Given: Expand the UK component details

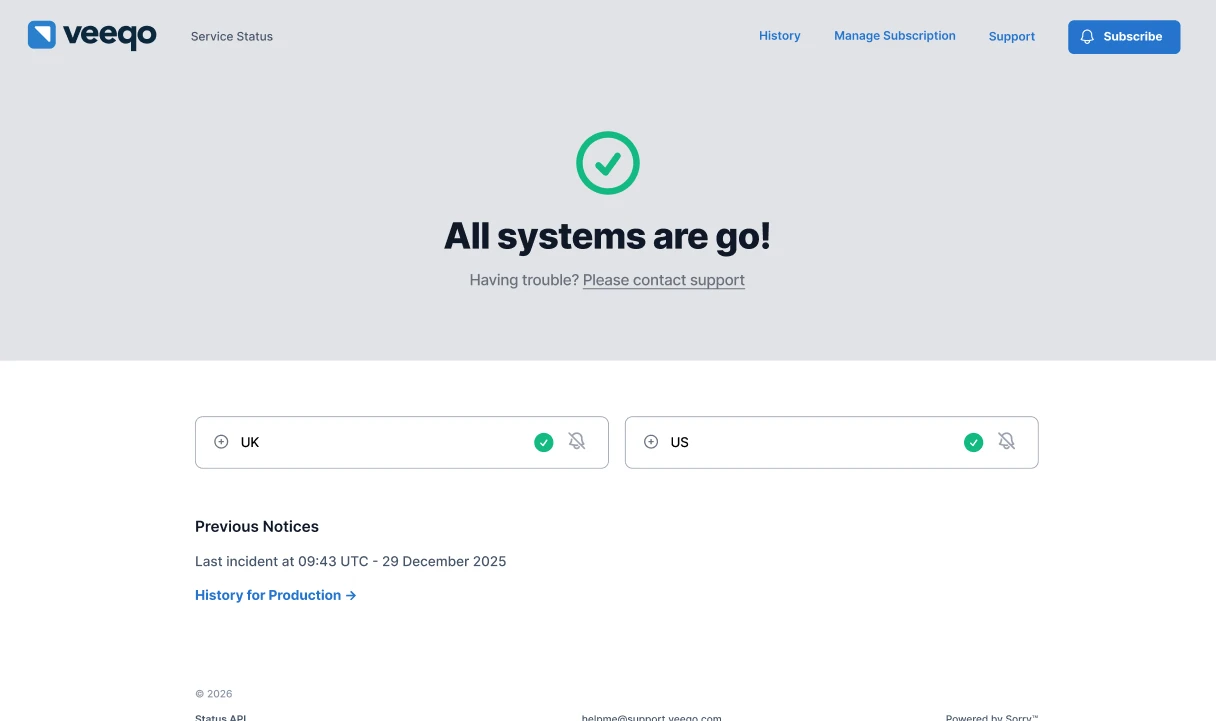Looking at the screenshot, I should coord(222,441).
